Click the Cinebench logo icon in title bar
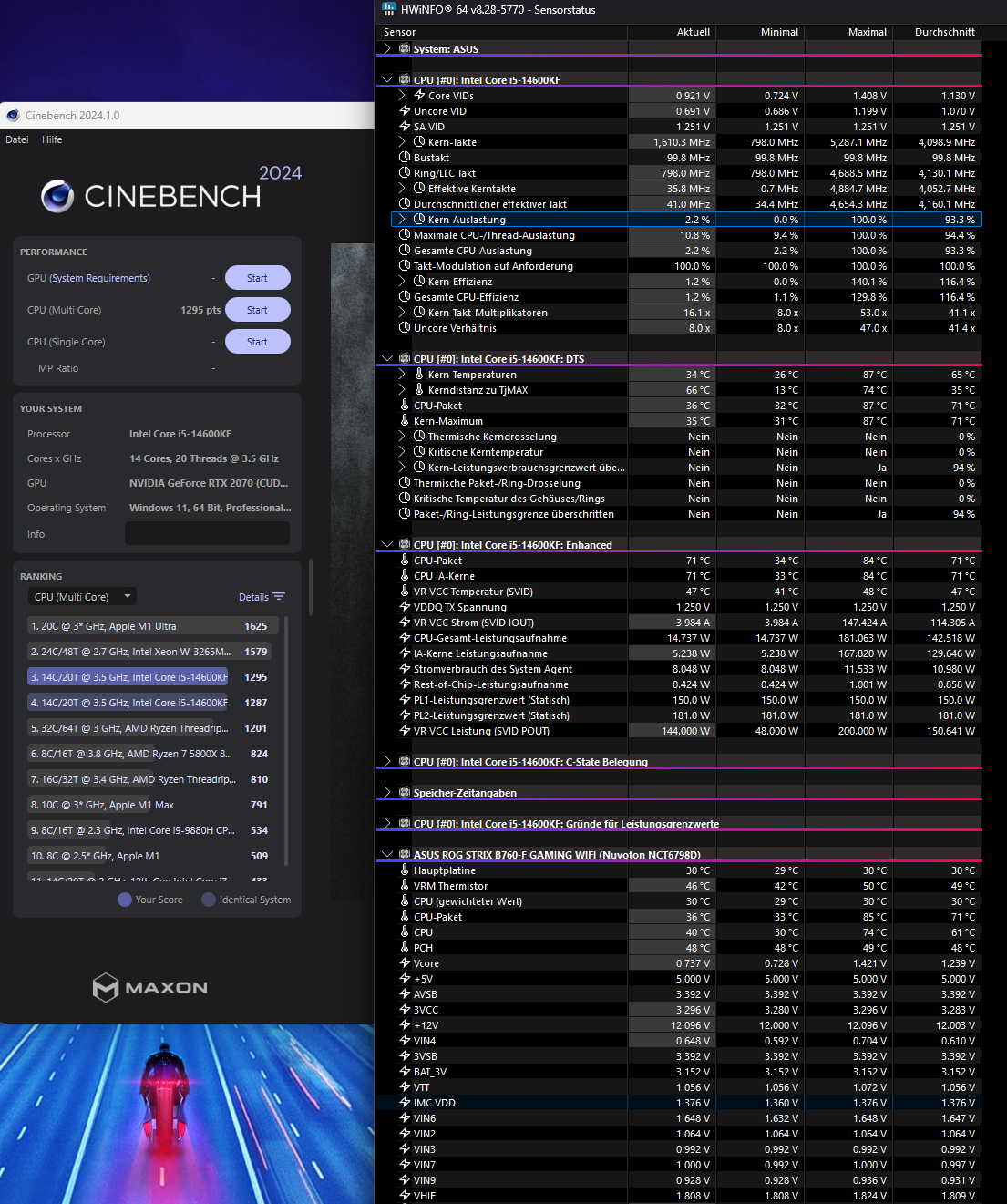1007x1204 pixels. (x=13, y=116)
